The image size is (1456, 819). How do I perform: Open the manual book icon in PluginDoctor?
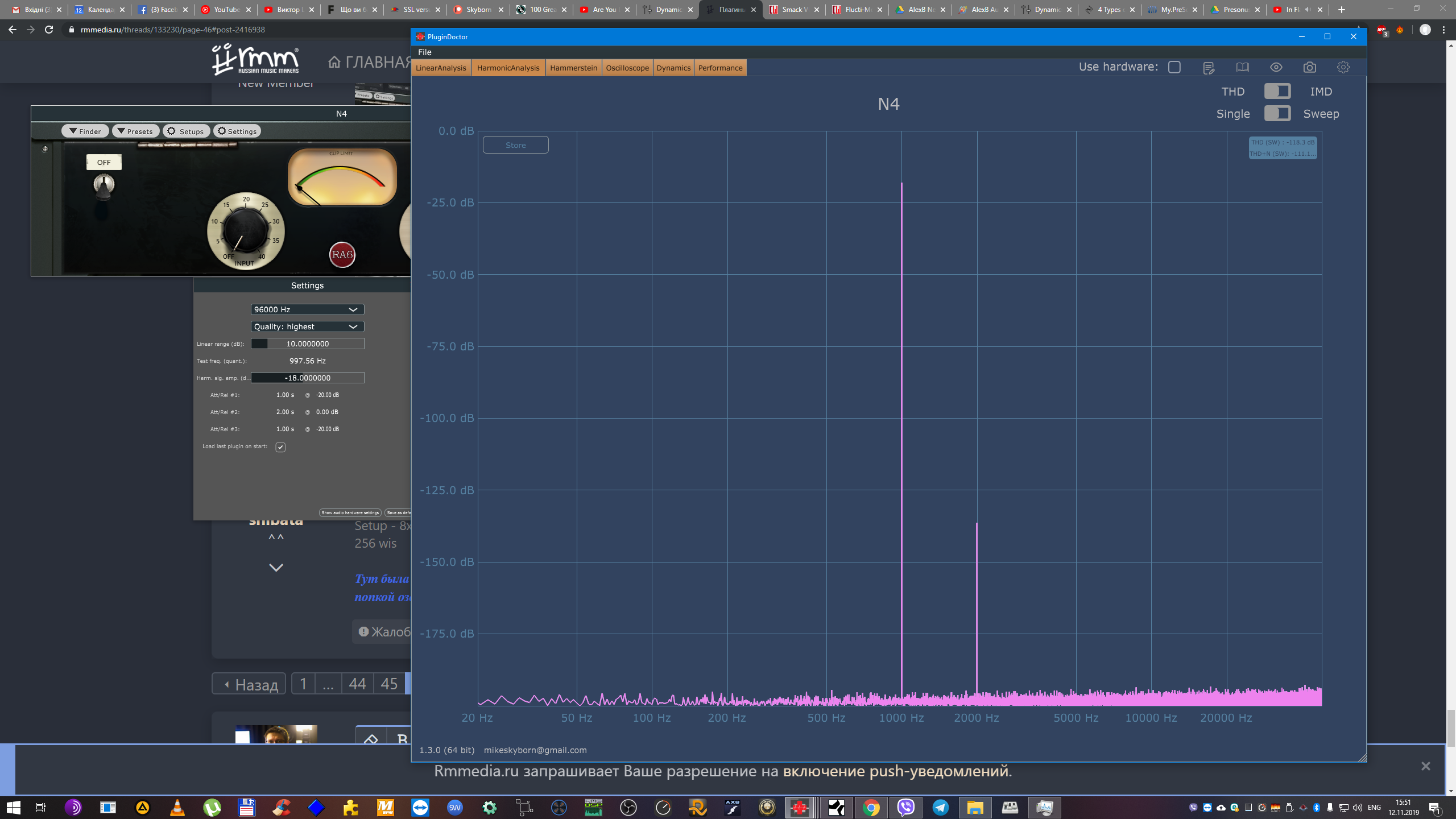click(1242, 67)
